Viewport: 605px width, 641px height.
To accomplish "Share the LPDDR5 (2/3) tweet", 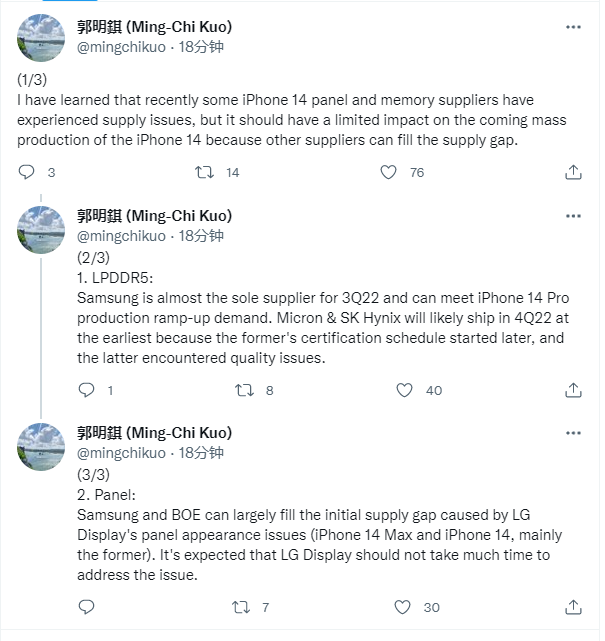I will coord(573,390).
